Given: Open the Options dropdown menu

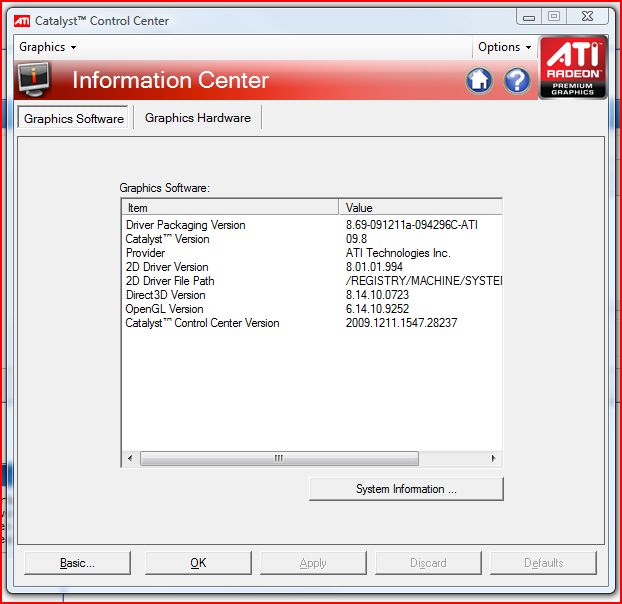Looking at the screenshot, I should point(504,47).
